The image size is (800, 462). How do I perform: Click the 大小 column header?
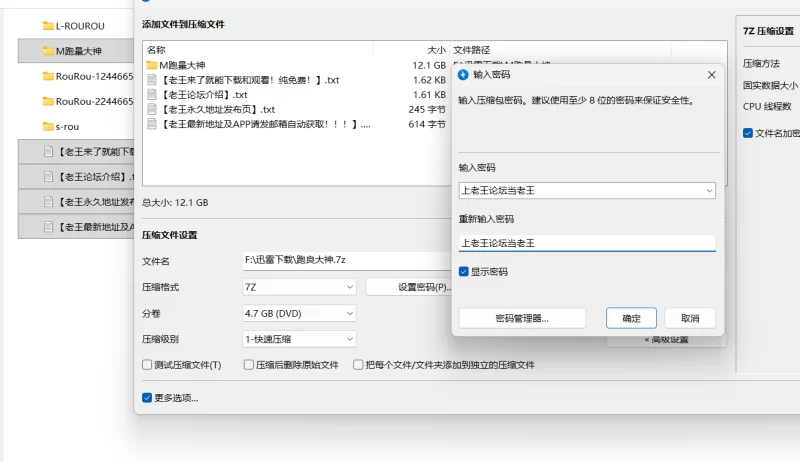click(436, 48)
